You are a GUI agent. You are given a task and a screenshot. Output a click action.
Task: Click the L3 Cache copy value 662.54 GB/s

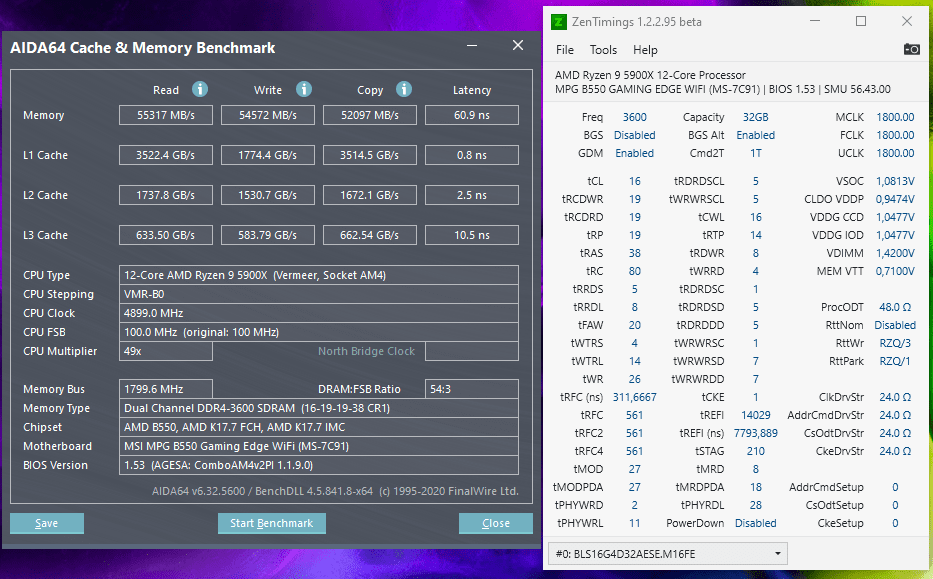coord(370,235)
